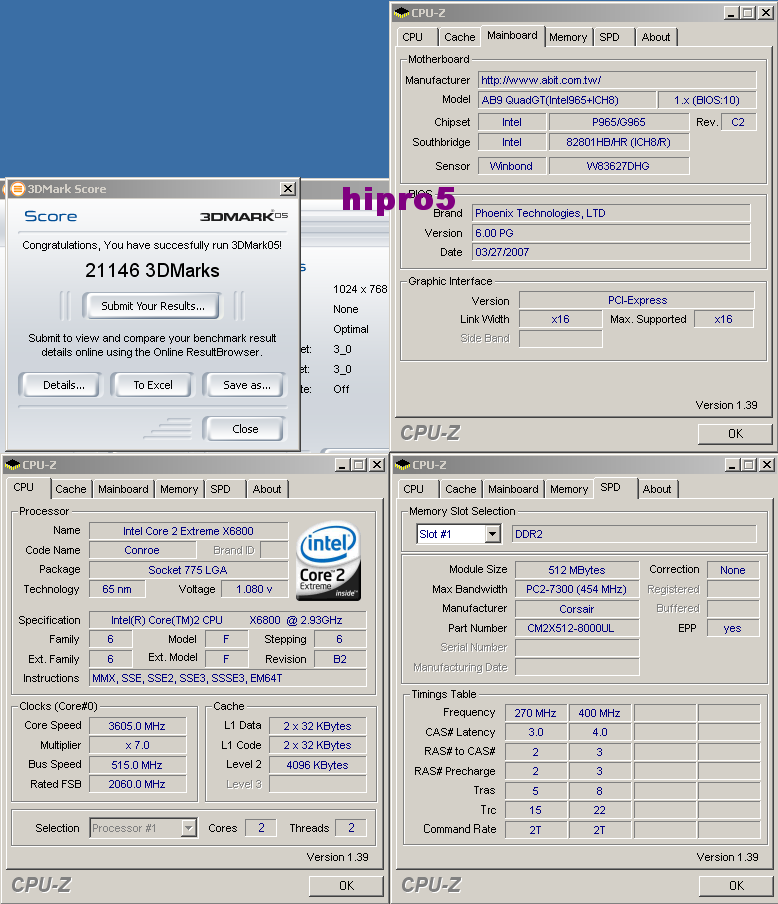The height and width of the screenshot is (904, 778).
Task: Minimize the CPU tab CPU-Z window
Action: pos(341,464)
